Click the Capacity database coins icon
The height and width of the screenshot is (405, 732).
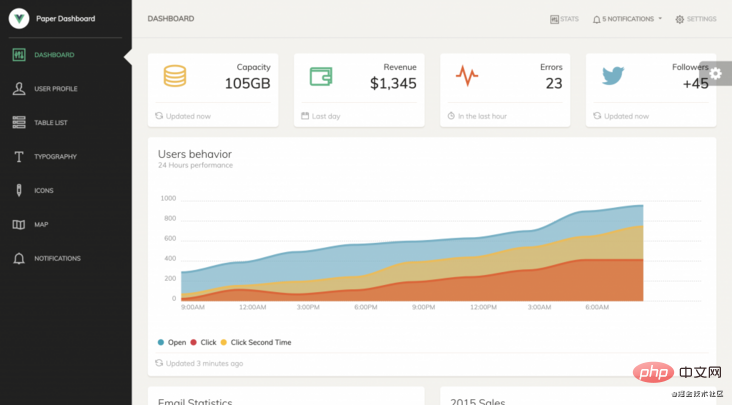click(x=175, y=76)
